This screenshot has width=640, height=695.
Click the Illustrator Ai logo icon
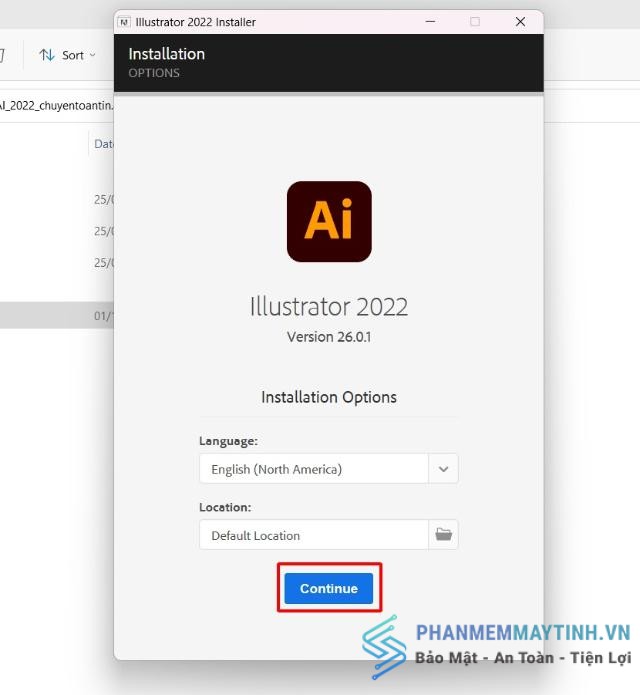point(329,221)
